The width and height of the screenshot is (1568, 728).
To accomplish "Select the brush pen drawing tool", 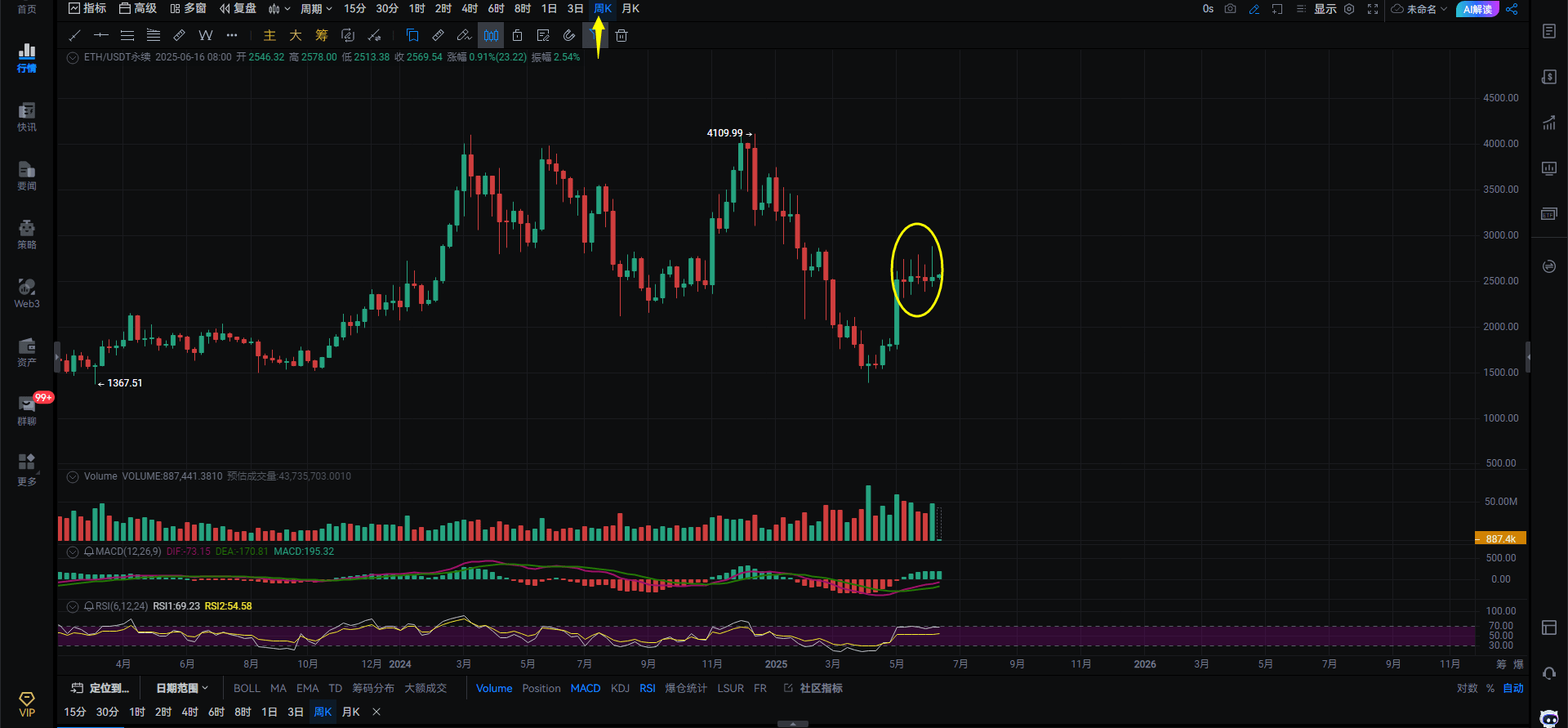I will tap(464, 35).
